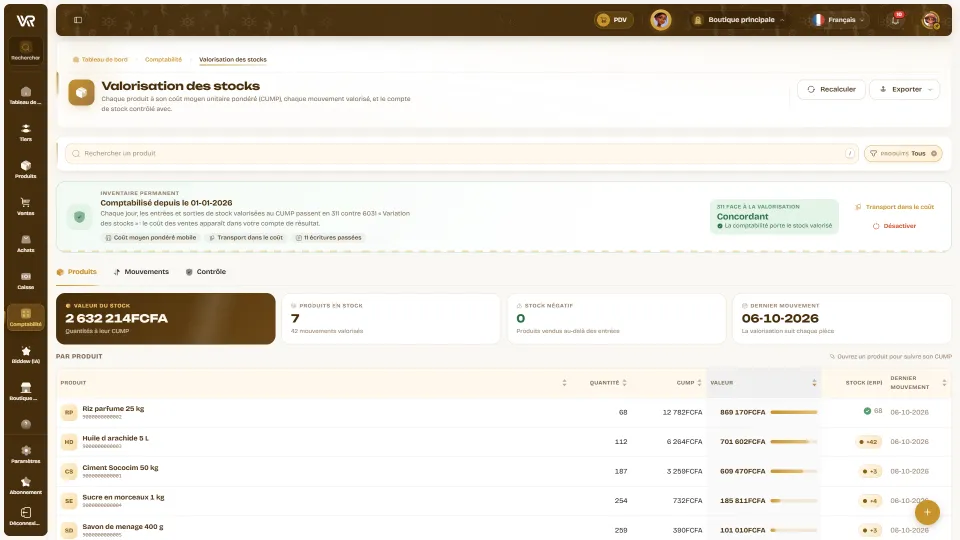Switch to the Contrôle tab
Viewport: 960px width, 540px height.
206,272
